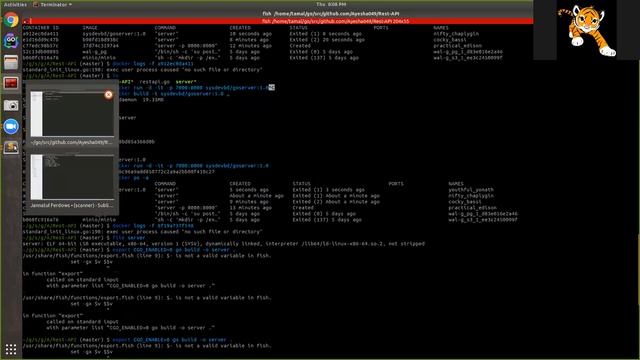This screenshot has height=360, width=640.
Task: Click the "docker logs -f 6f19a737f598" command
Action: tap(153, 226)
